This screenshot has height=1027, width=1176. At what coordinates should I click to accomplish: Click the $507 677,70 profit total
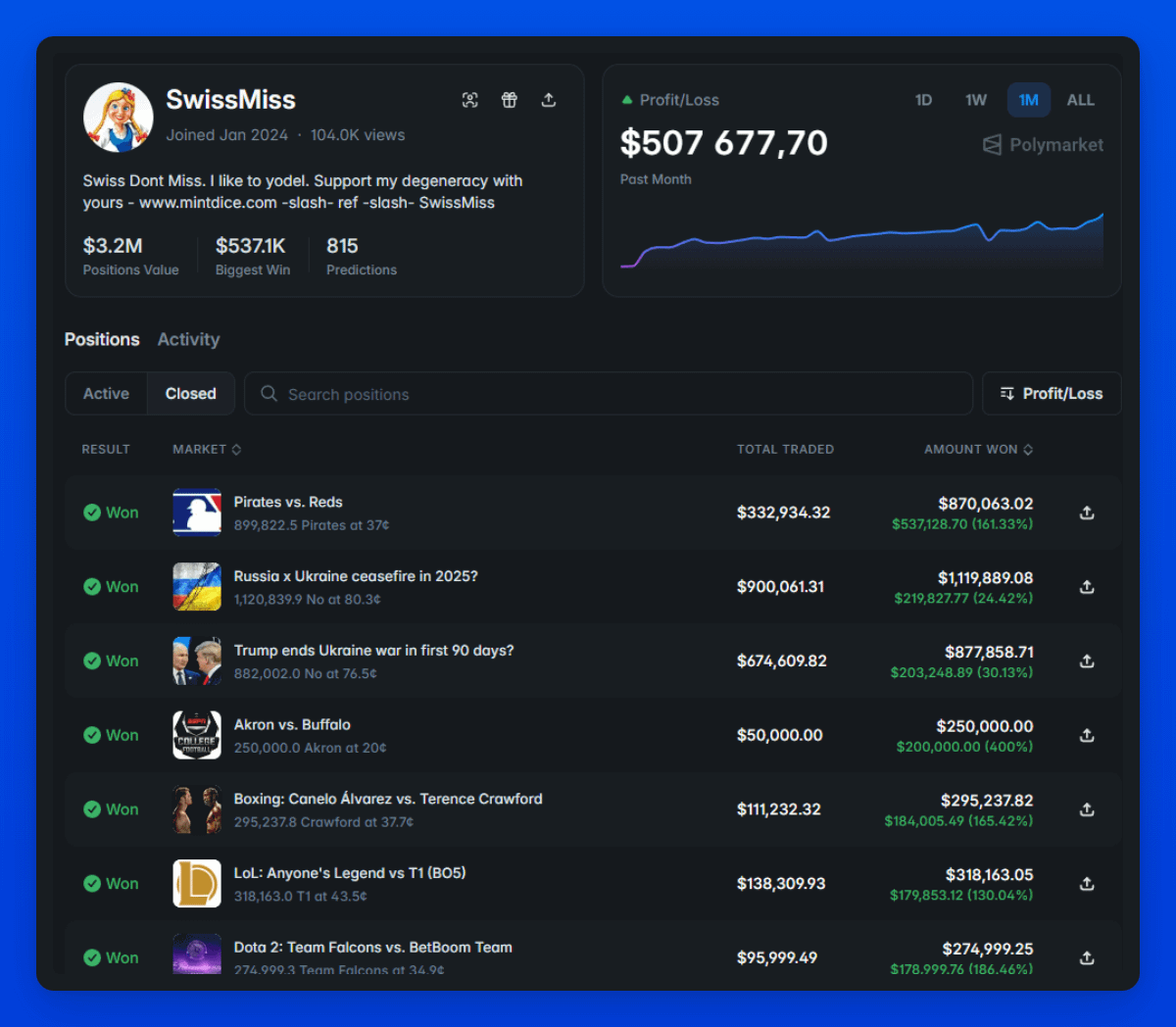pyautogui.click(x=724, y=144)
